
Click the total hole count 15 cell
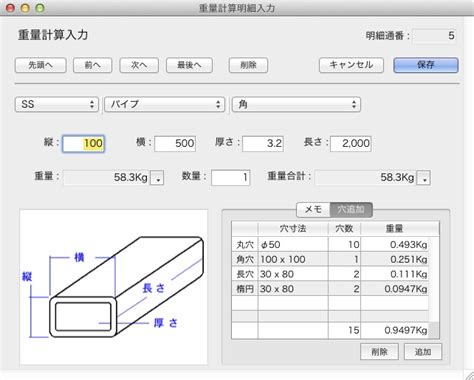[x=344, y=330]
